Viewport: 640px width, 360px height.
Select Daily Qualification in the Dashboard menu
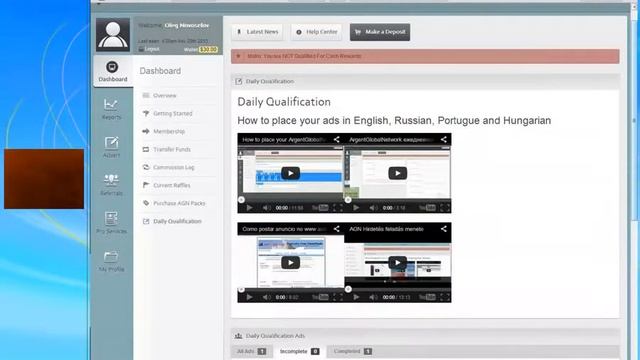(176, 221)
